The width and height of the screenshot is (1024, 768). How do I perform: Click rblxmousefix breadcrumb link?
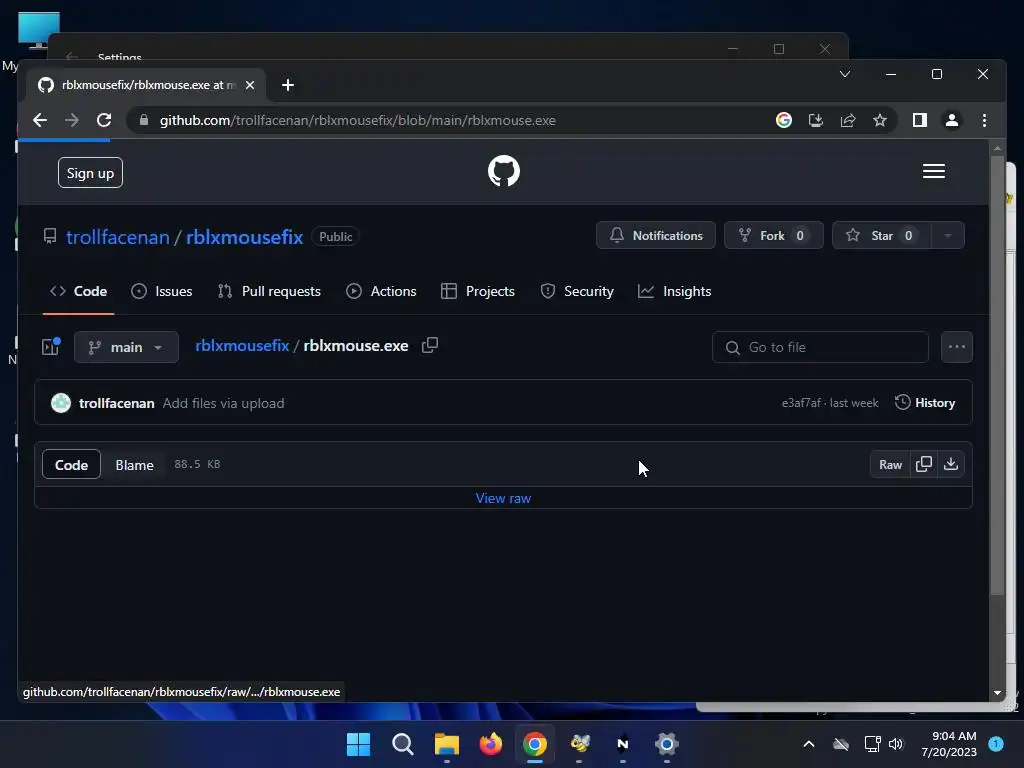pos(242,345)
